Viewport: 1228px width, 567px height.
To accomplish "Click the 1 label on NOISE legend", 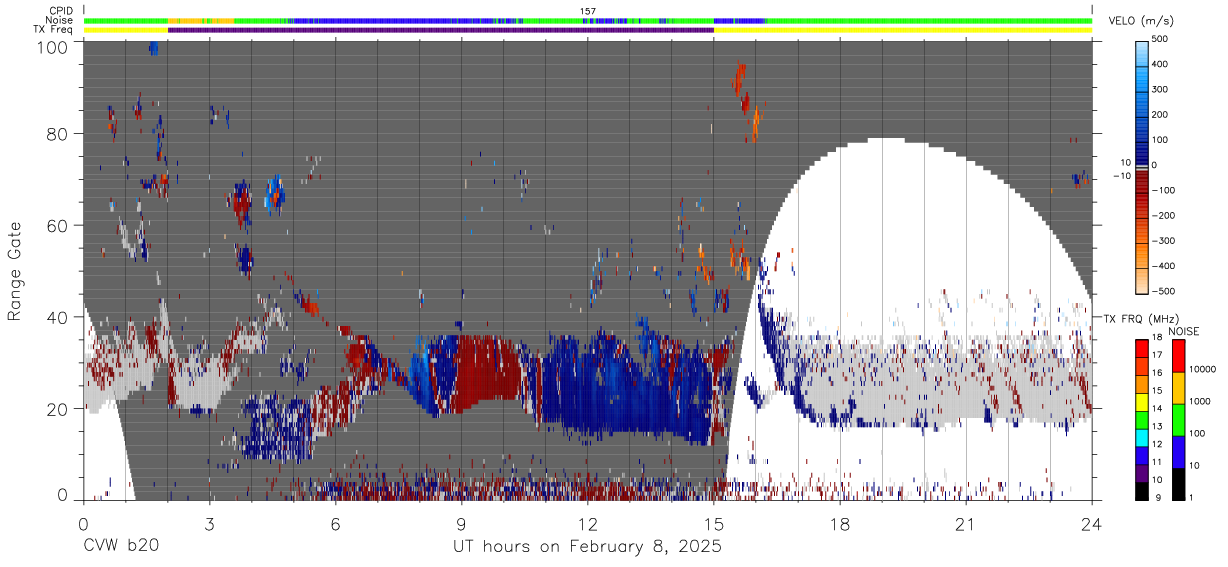I will (1192, 499).
